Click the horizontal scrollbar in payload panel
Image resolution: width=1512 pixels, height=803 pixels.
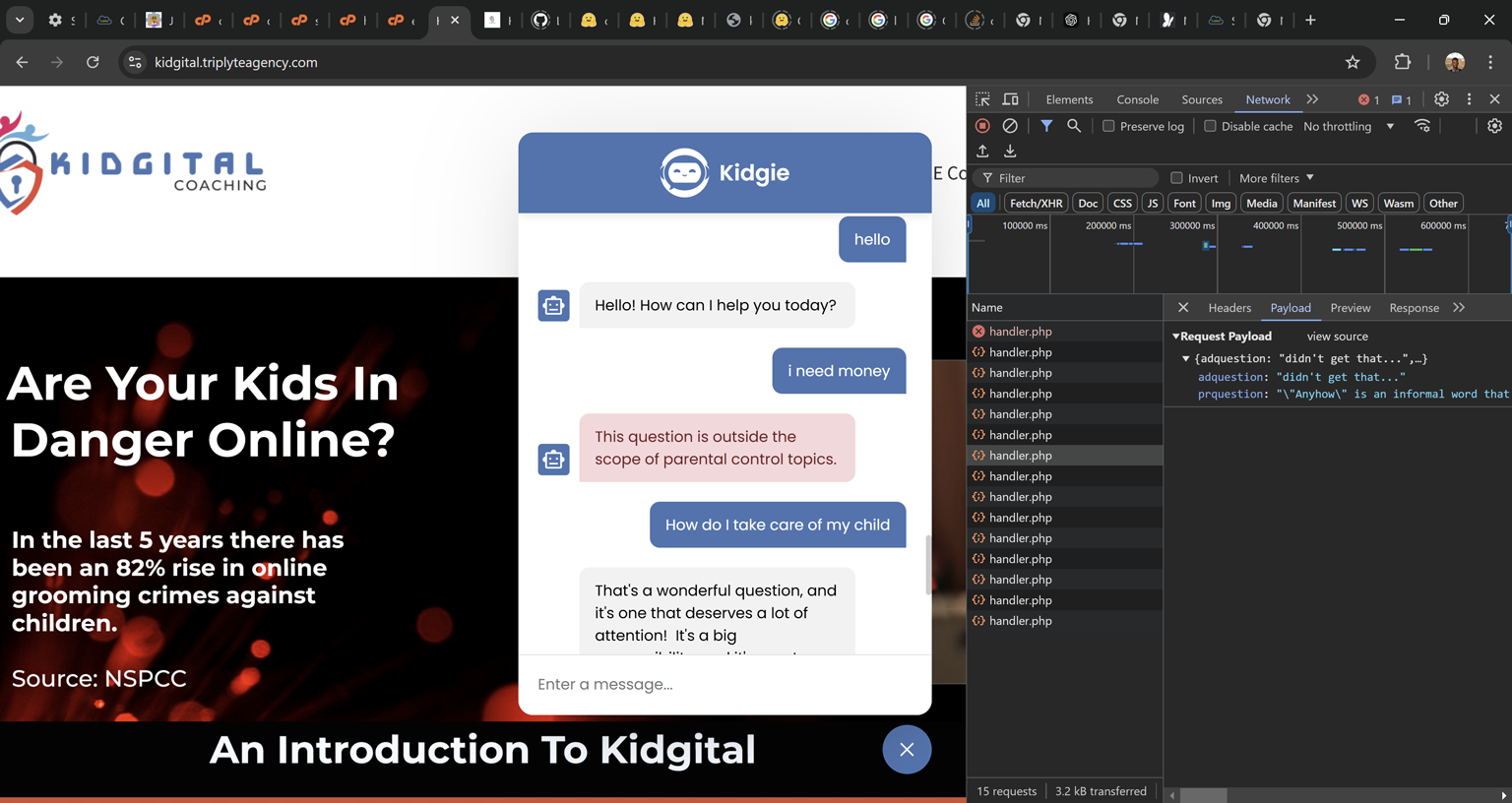click(1203, 795)
